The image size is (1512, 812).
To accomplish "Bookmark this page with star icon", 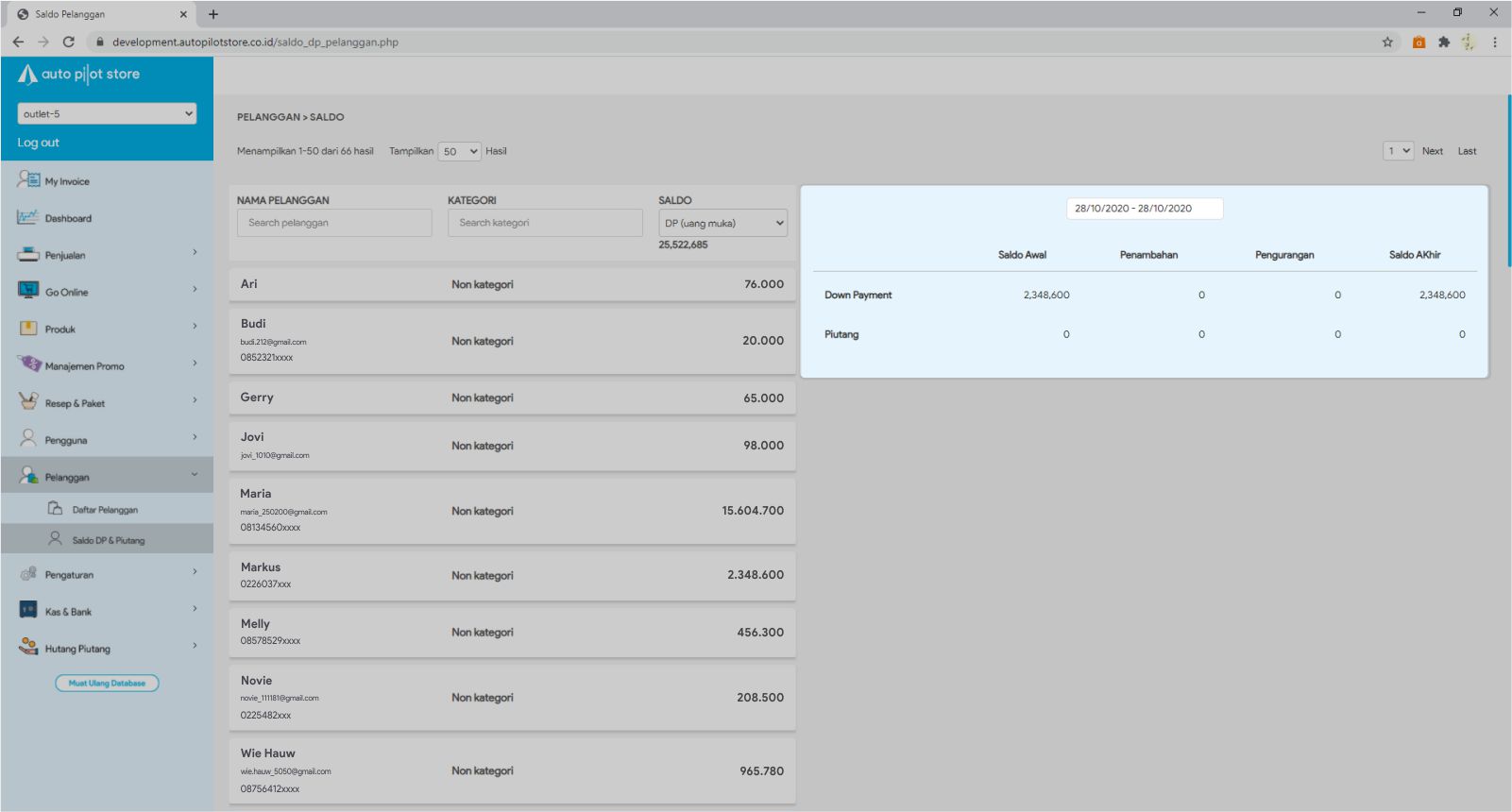I will click(x=1387, y=42).
